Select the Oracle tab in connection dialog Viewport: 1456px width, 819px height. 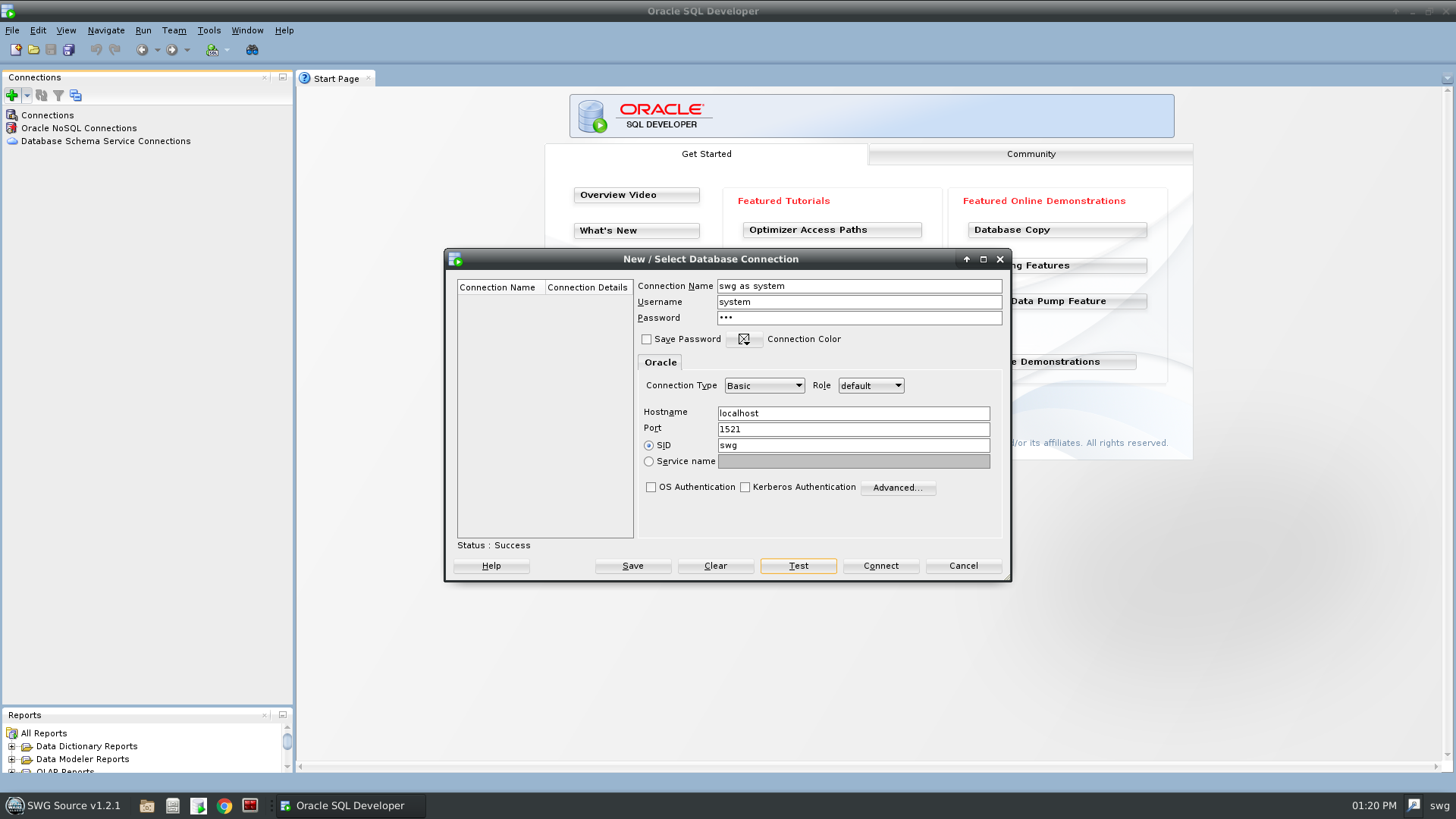[x=661, y=362]
